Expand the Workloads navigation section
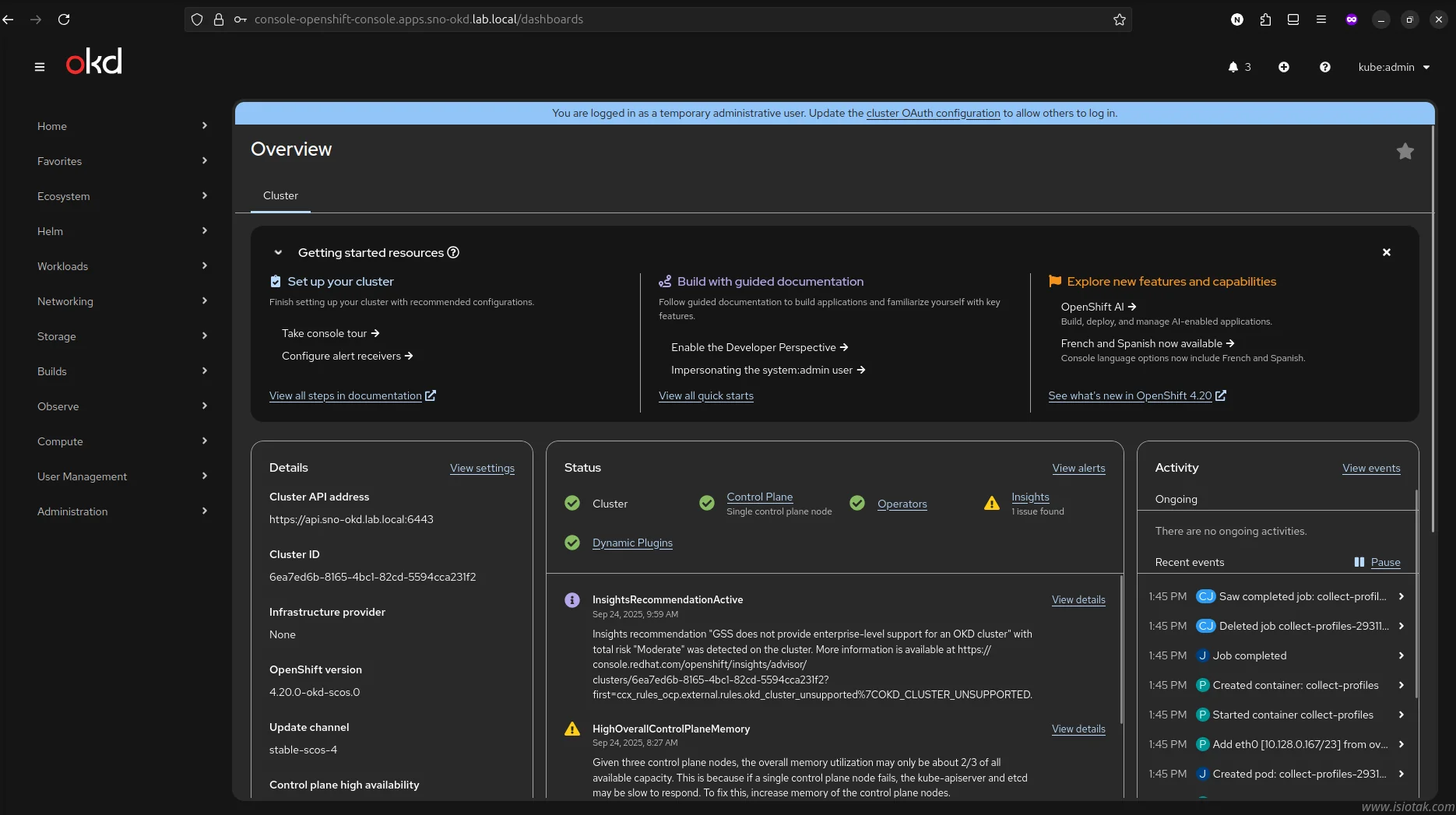 coord(122,266)
